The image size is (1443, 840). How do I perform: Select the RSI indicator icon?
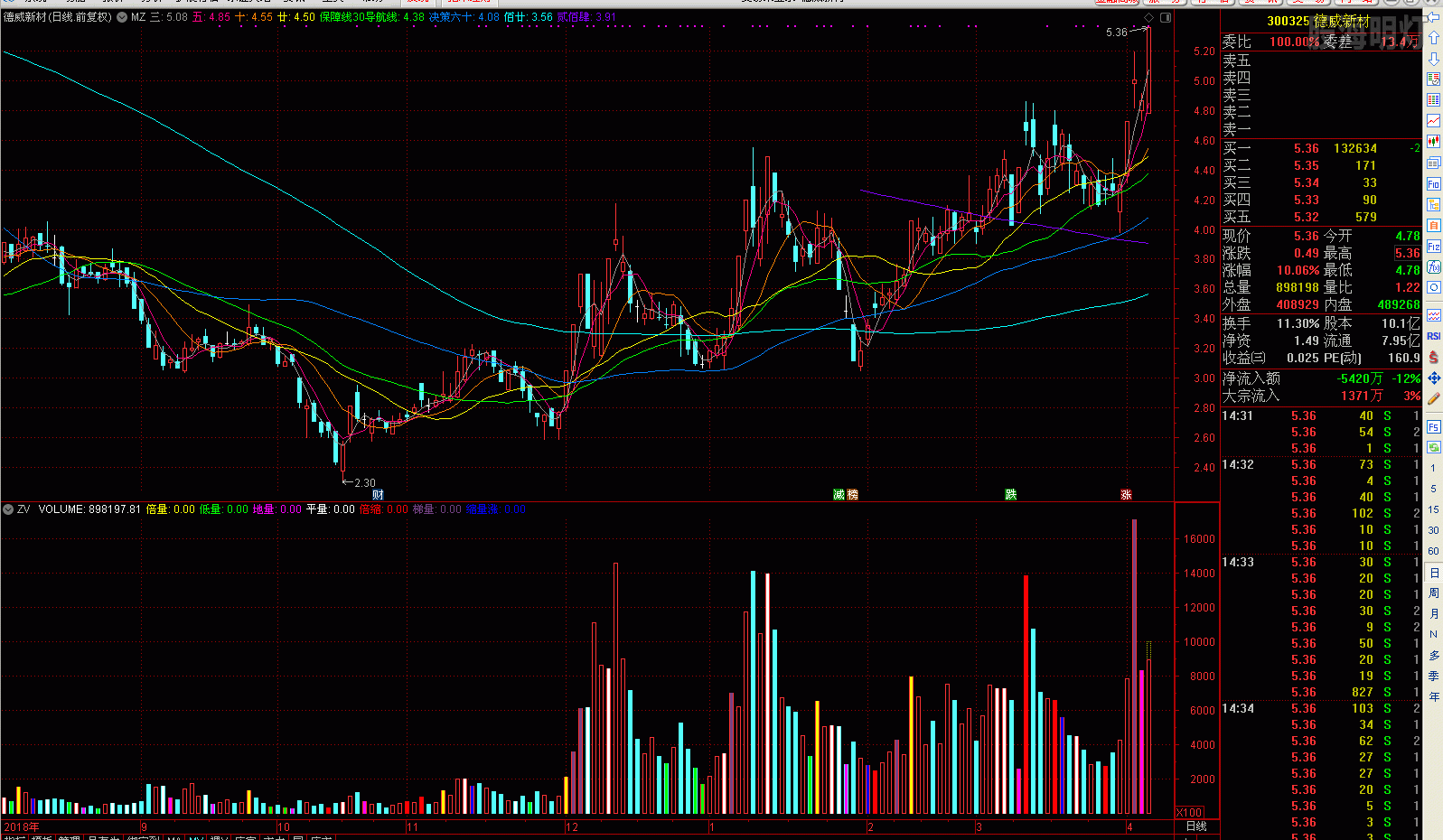pos(1434,336)
